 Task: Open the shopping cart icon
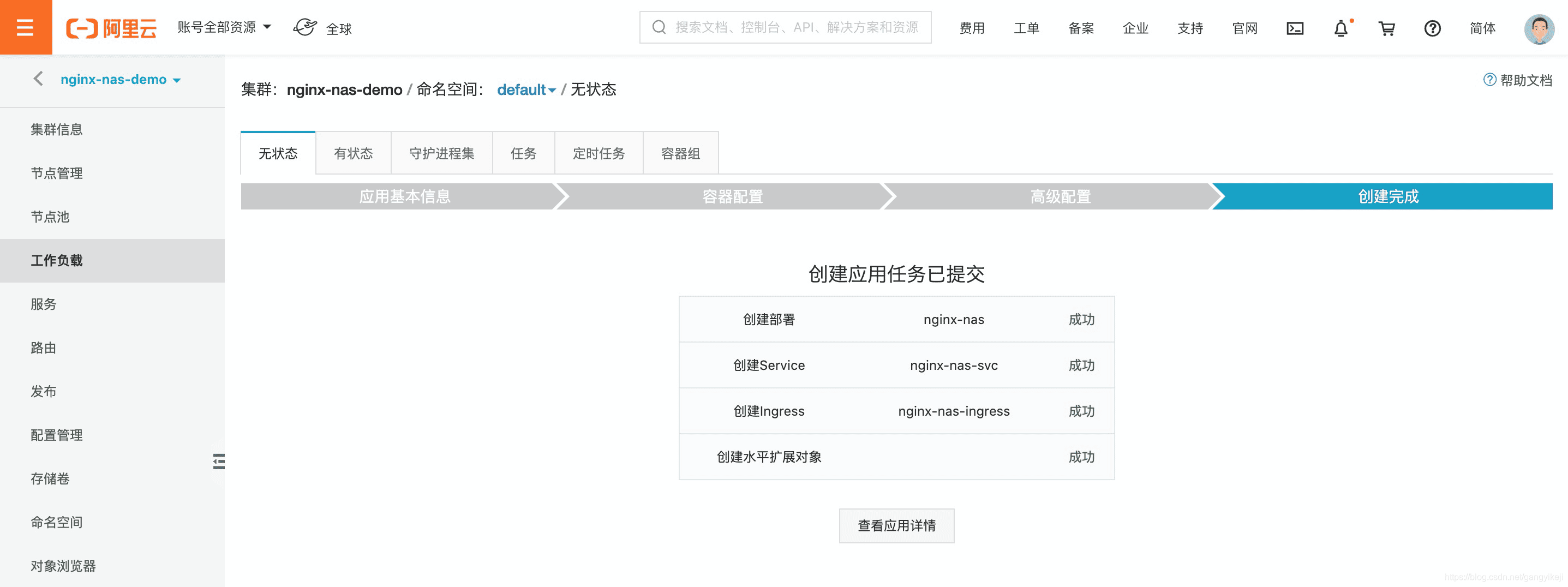coord(1387,28)
